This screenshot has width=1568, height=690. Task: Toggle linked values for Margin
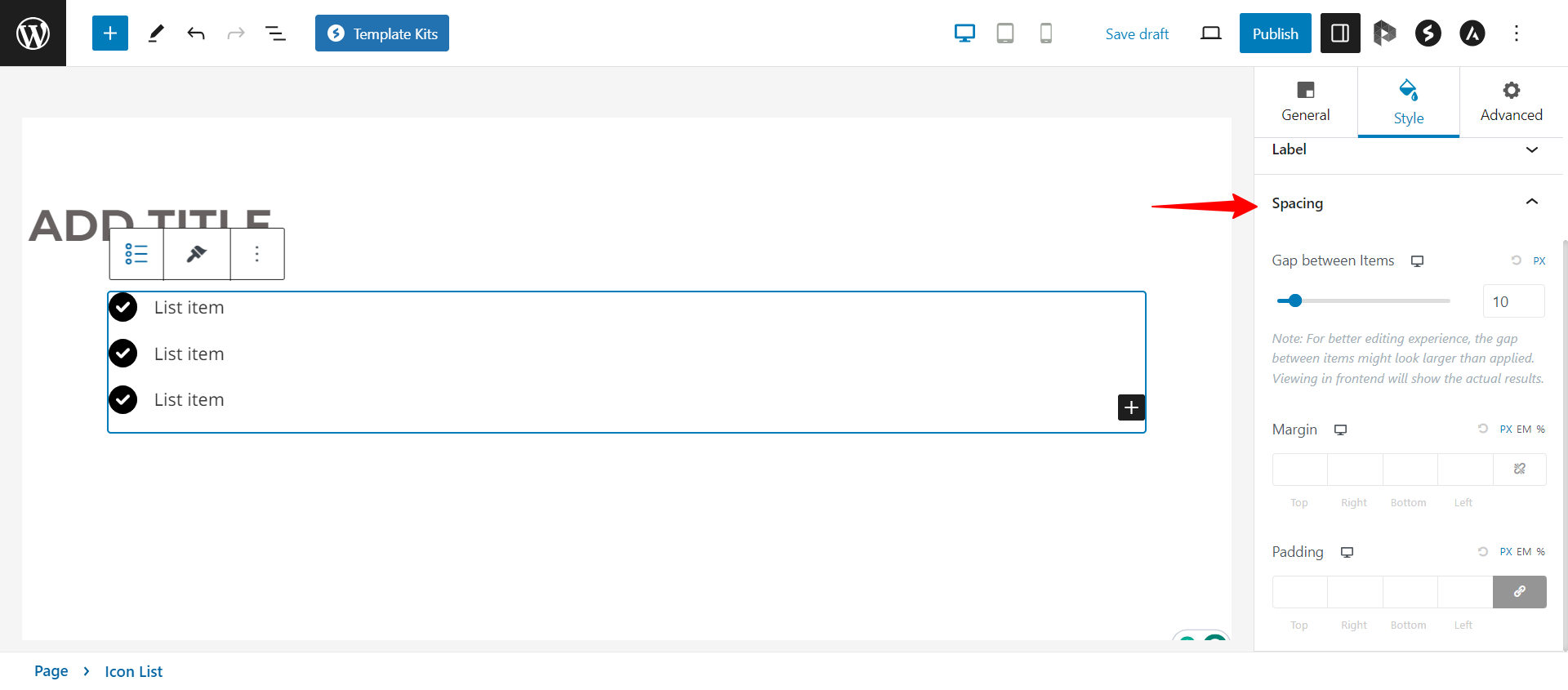pos(1519,470)
